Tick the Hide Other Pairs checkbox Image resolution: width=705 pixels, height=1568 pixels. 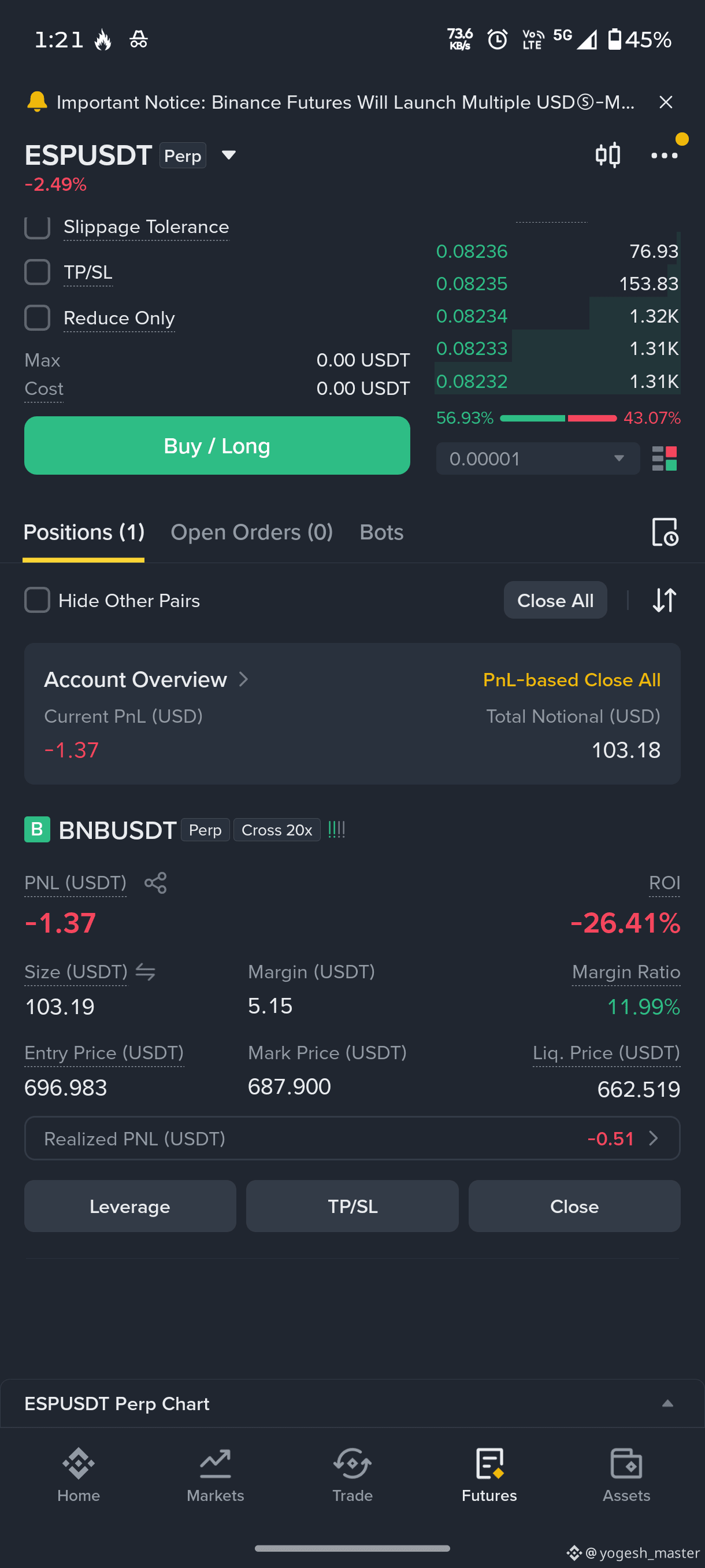[x=37, y=600]
